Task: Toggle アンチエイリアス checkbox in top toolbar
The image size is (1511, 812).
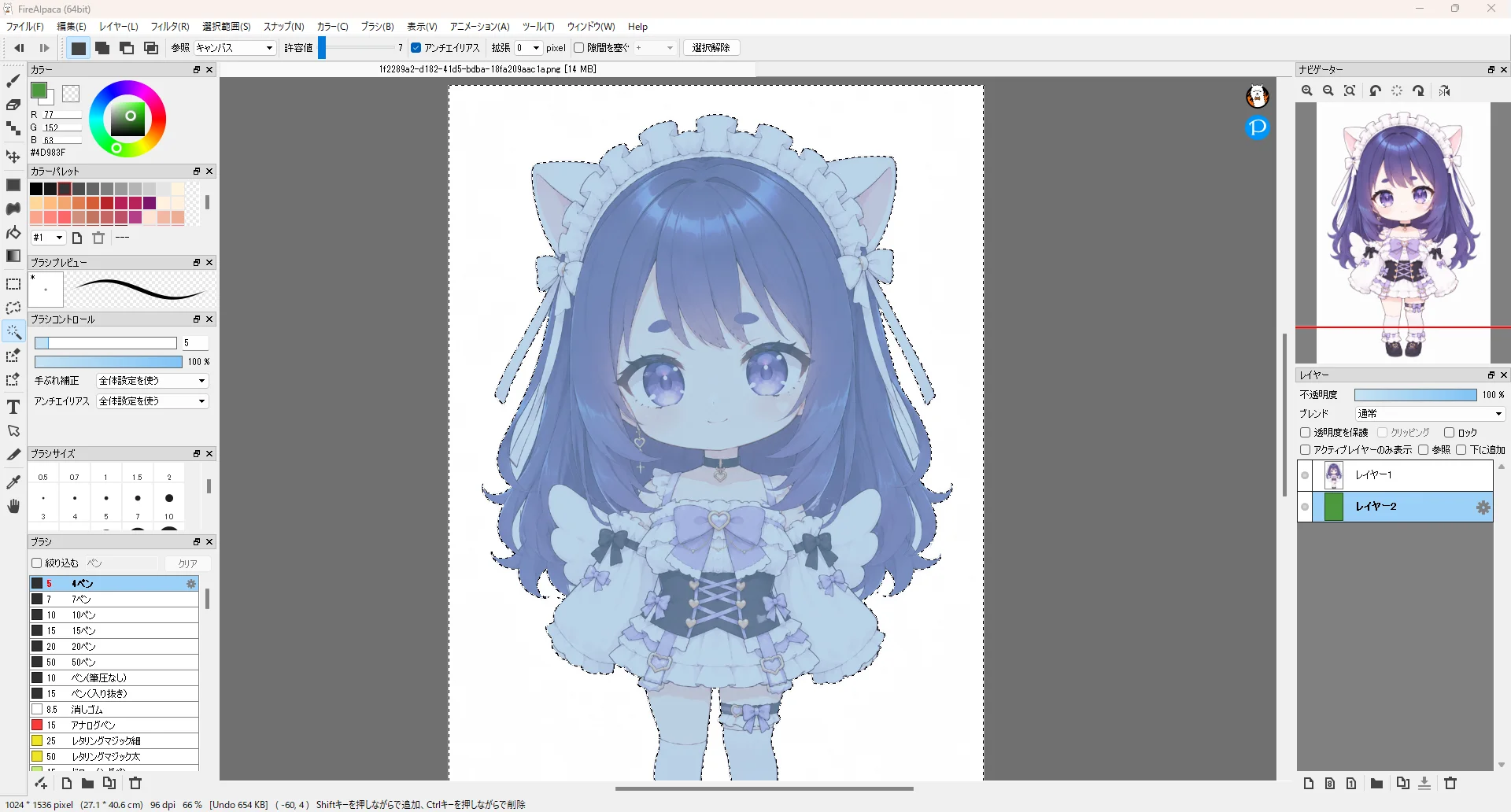Action: pyautogui.click(x=416, y=48)
